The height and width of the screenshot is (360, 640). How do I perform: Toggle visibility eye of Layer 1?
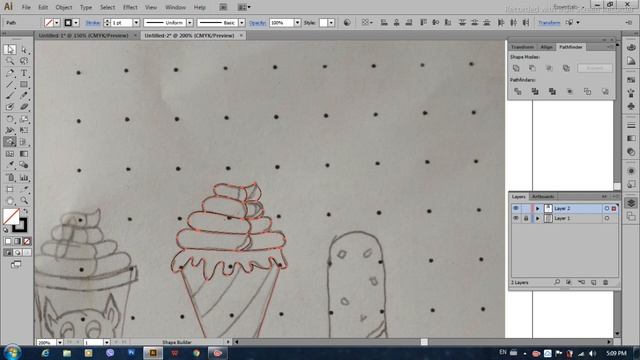pos(516,218)
